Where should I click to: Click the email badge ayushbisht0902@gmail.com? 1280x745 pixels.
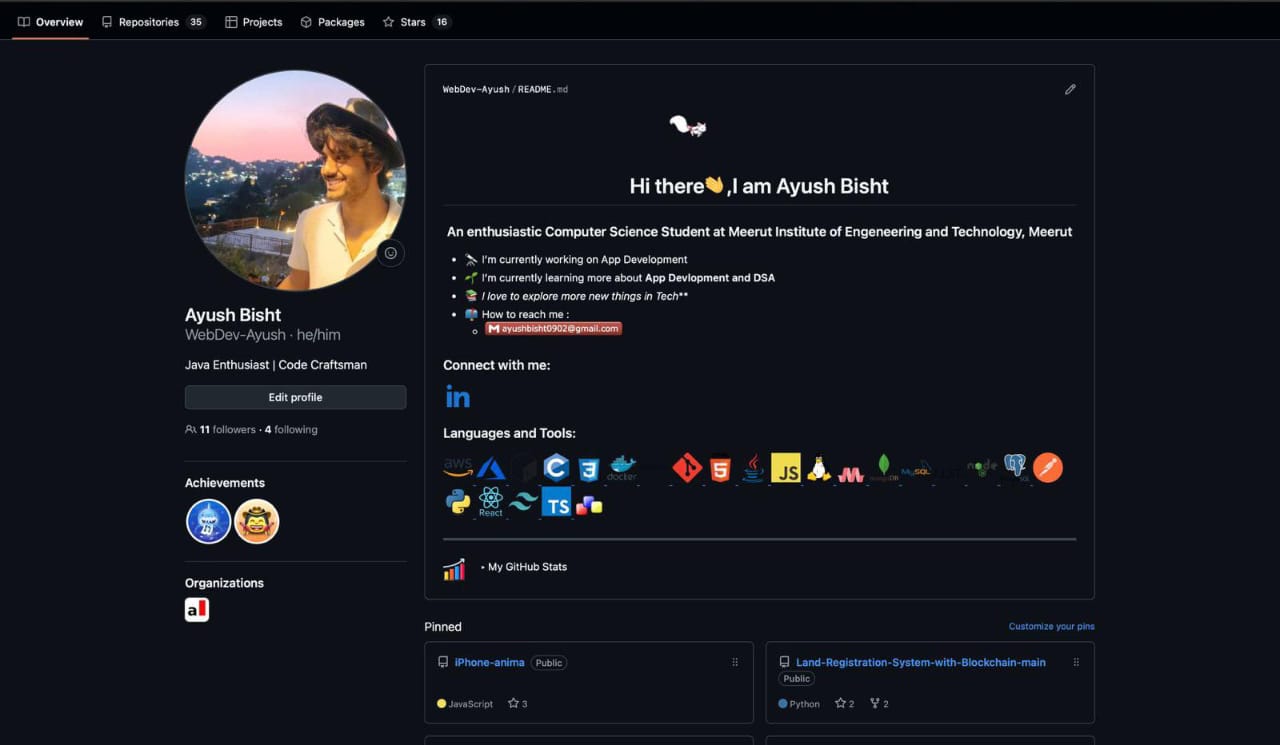pyautogui.click(x=553, y=328)
